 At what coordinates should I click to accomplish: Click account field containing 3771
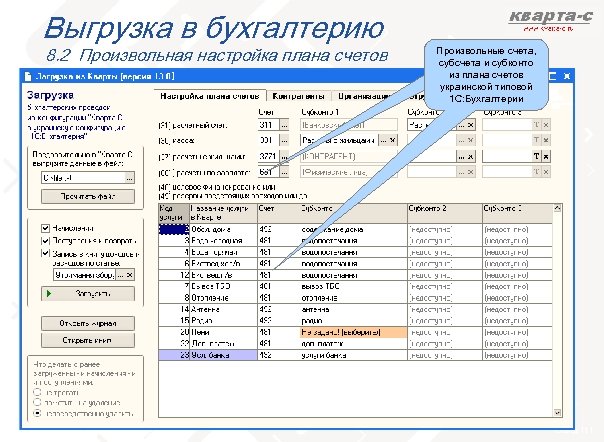(x=269, y=156)
